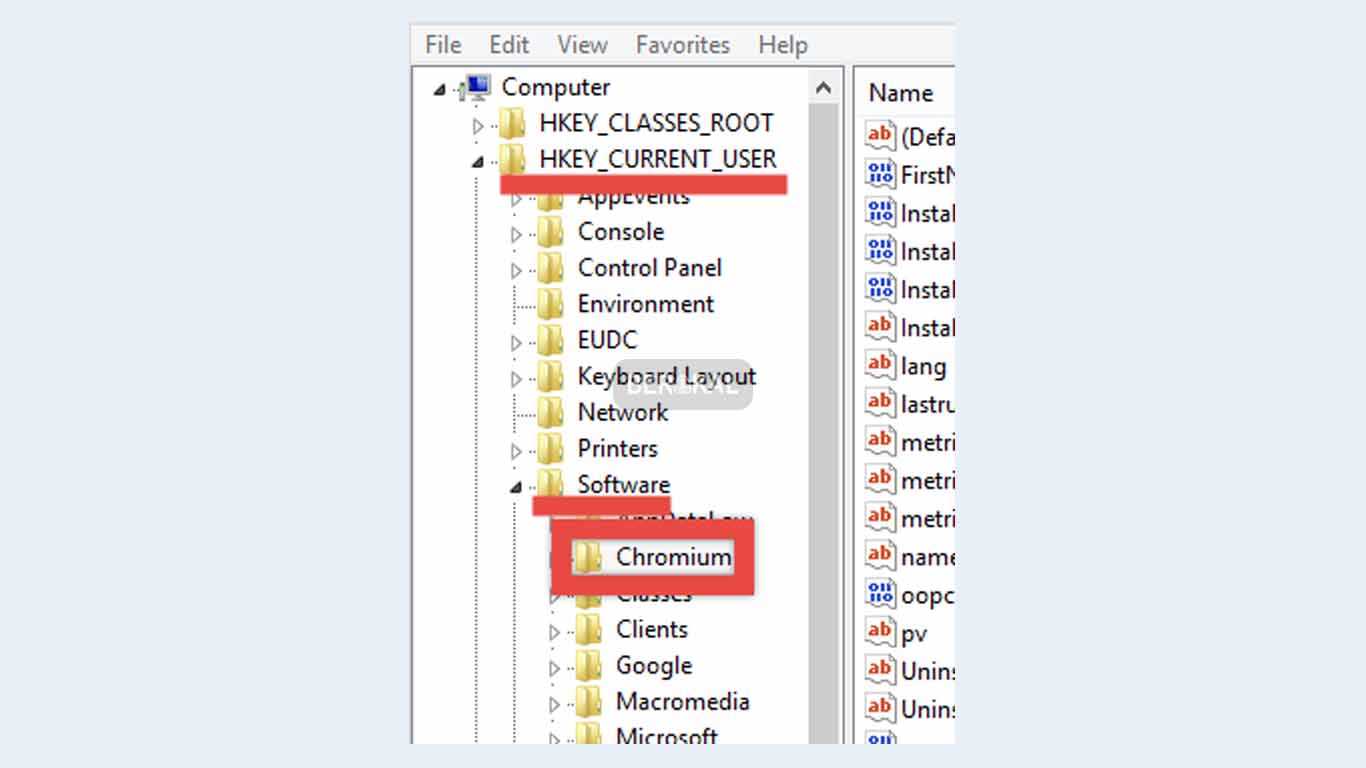Click the EUDC key folder icon
Screen dimensions: 1366x768
(551, 341)
